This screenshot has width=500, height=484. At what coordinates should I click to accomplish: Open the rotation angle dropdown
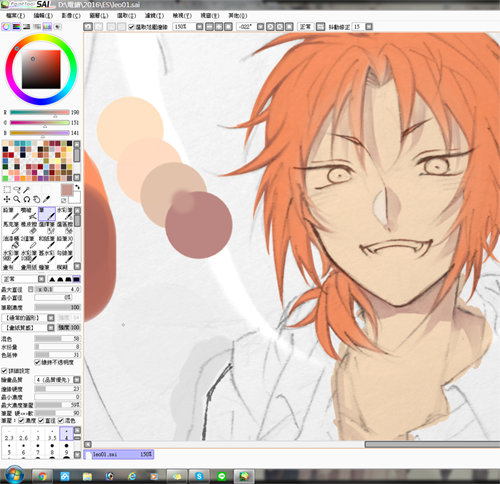point(261,27)
